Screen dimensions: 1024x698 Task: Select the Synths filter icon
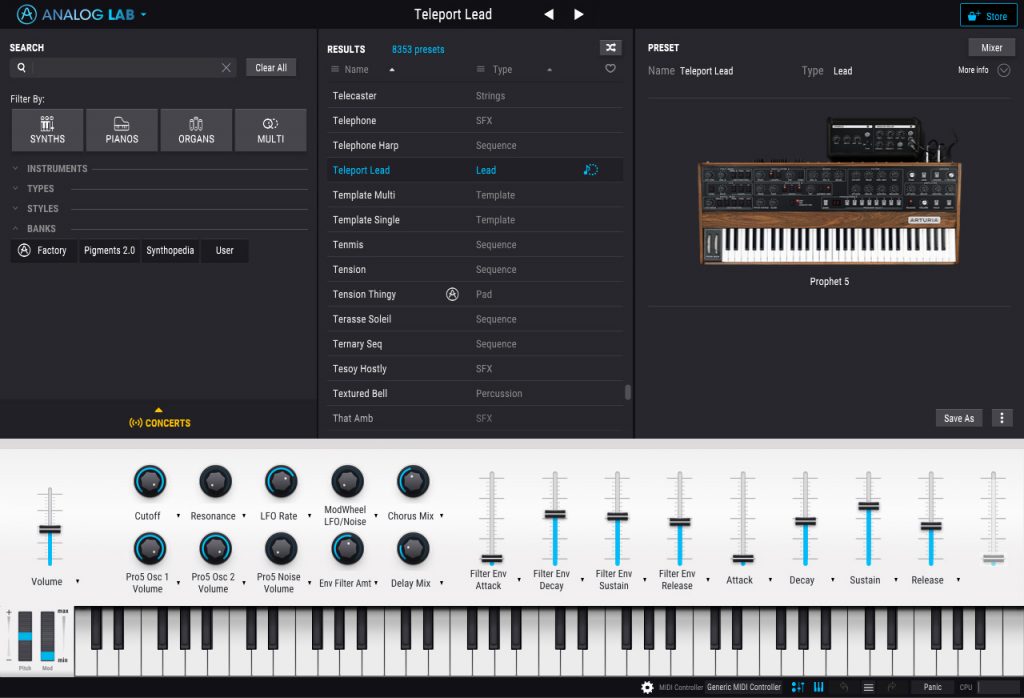(46, 129)
